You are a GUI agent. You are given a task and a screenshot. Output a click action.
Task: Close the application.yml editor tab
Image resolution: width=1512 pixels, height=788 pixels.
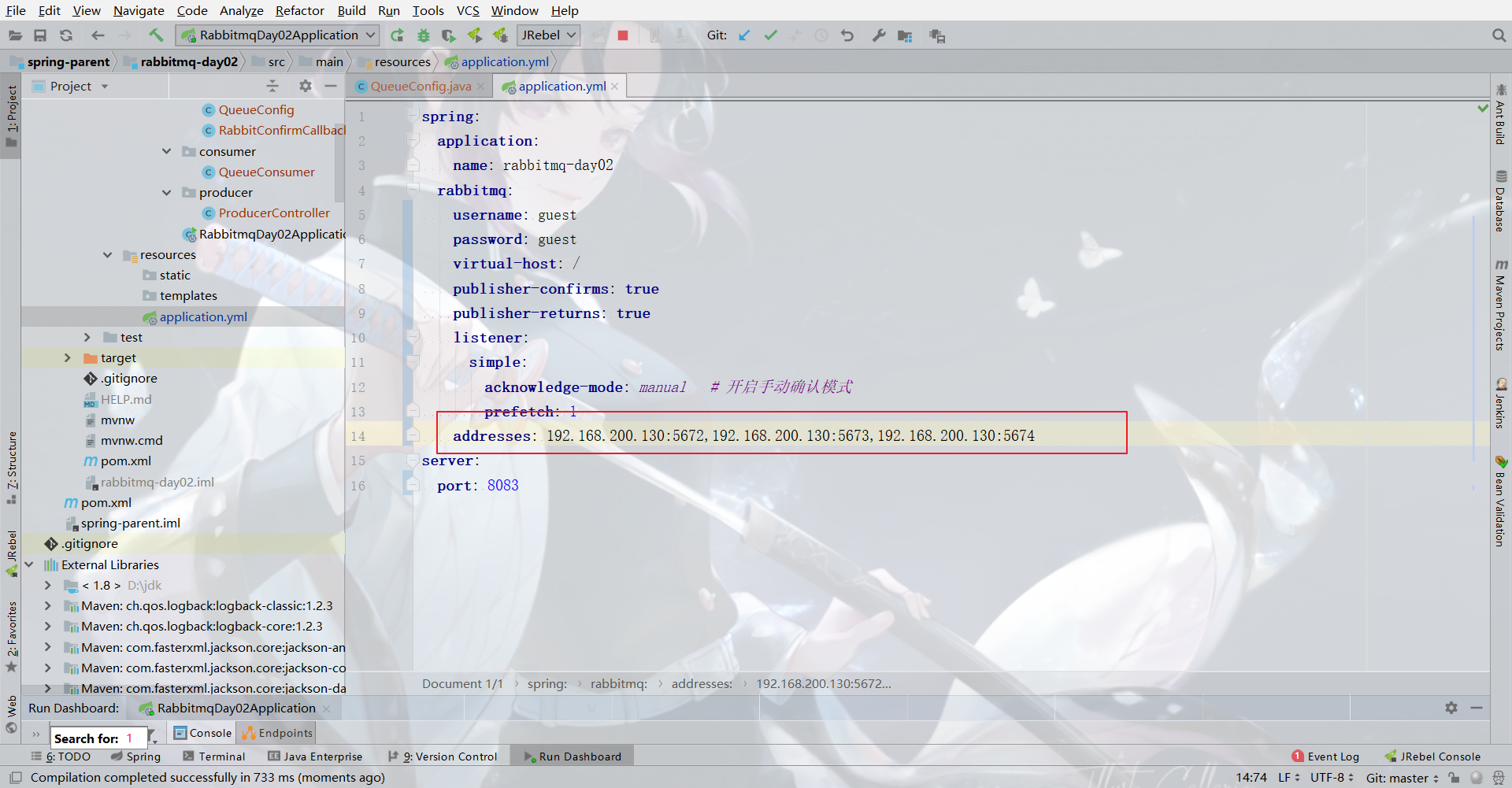[615, 87]
